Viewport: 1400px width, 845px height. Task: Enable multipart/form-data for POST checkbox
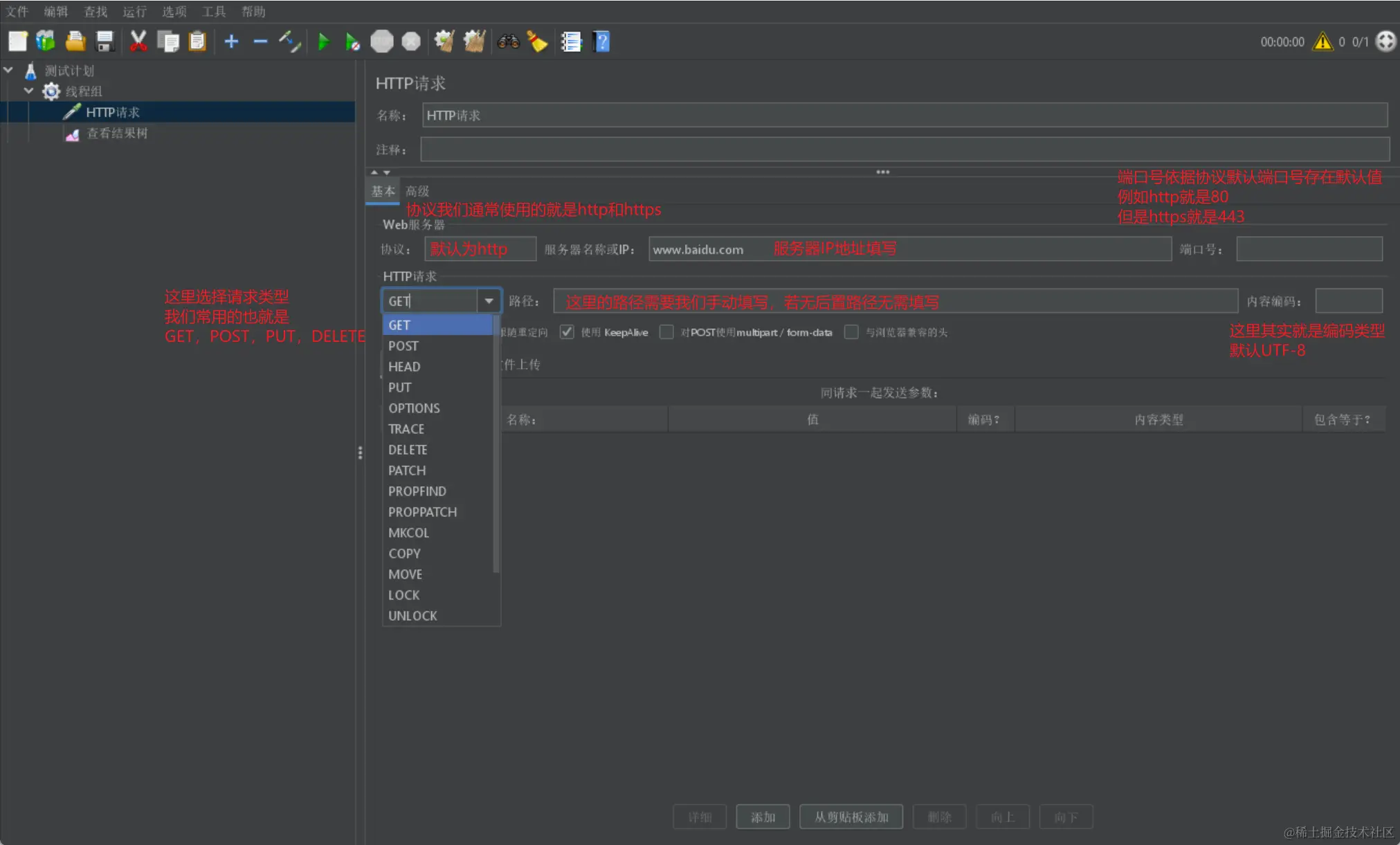point(666,332)
